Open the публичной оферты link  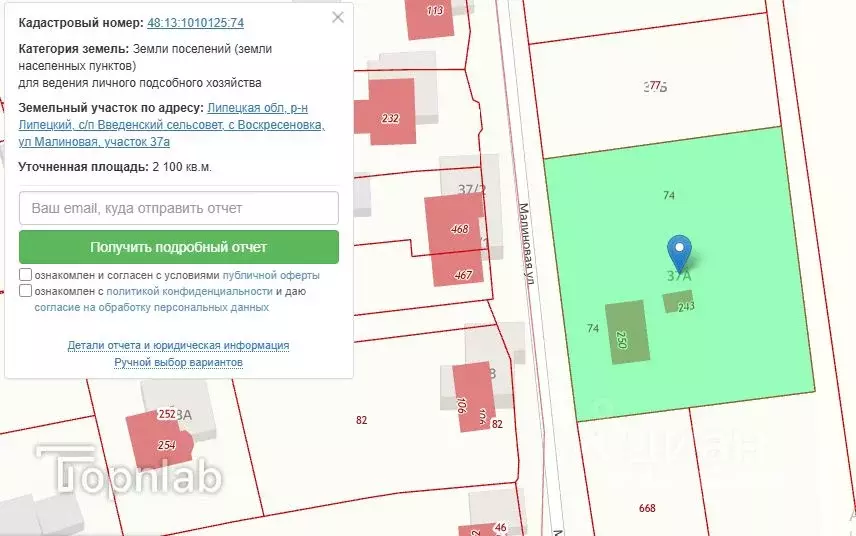point(271,275)
